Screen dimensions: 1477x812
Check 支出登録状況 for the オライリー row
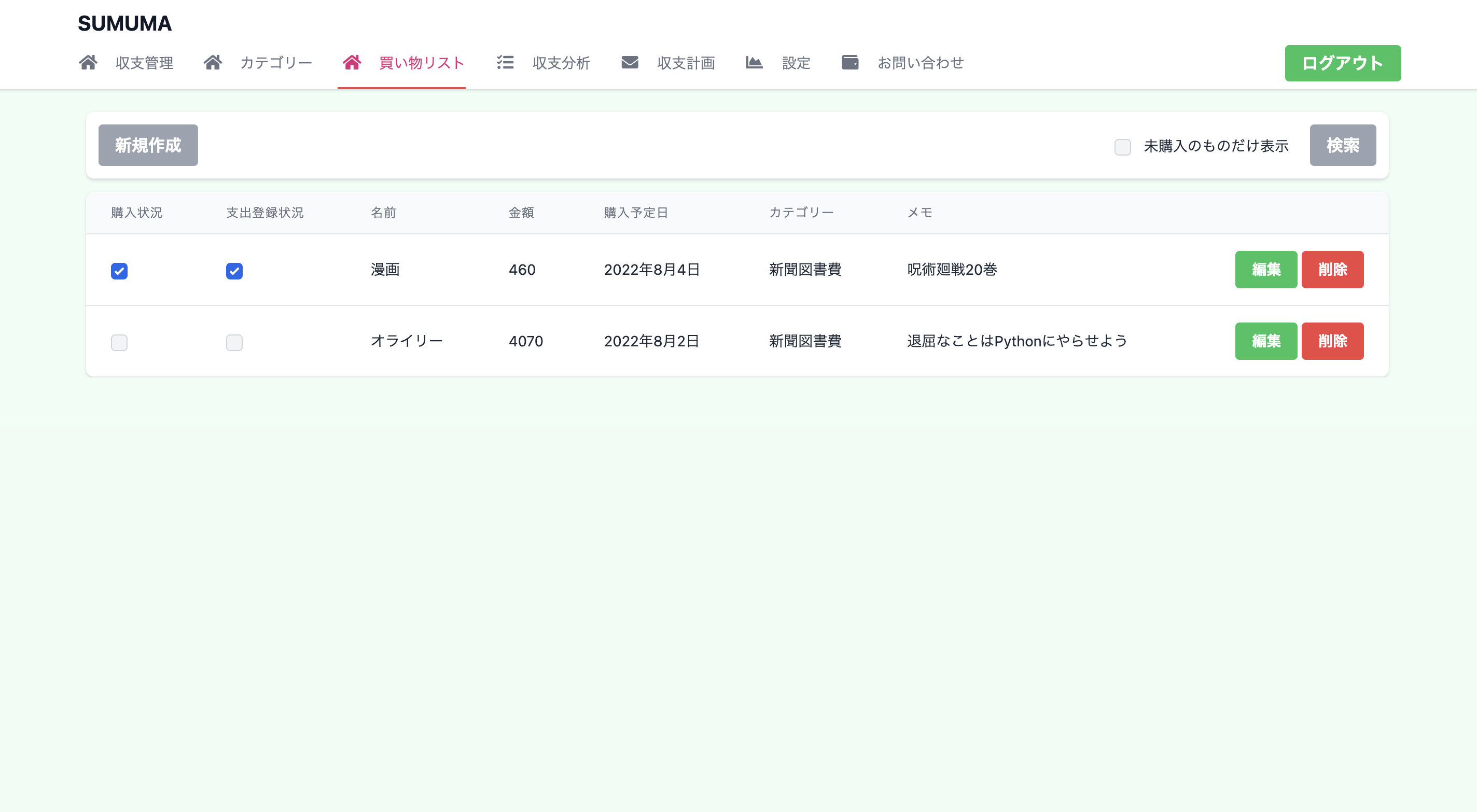(234, 342)
